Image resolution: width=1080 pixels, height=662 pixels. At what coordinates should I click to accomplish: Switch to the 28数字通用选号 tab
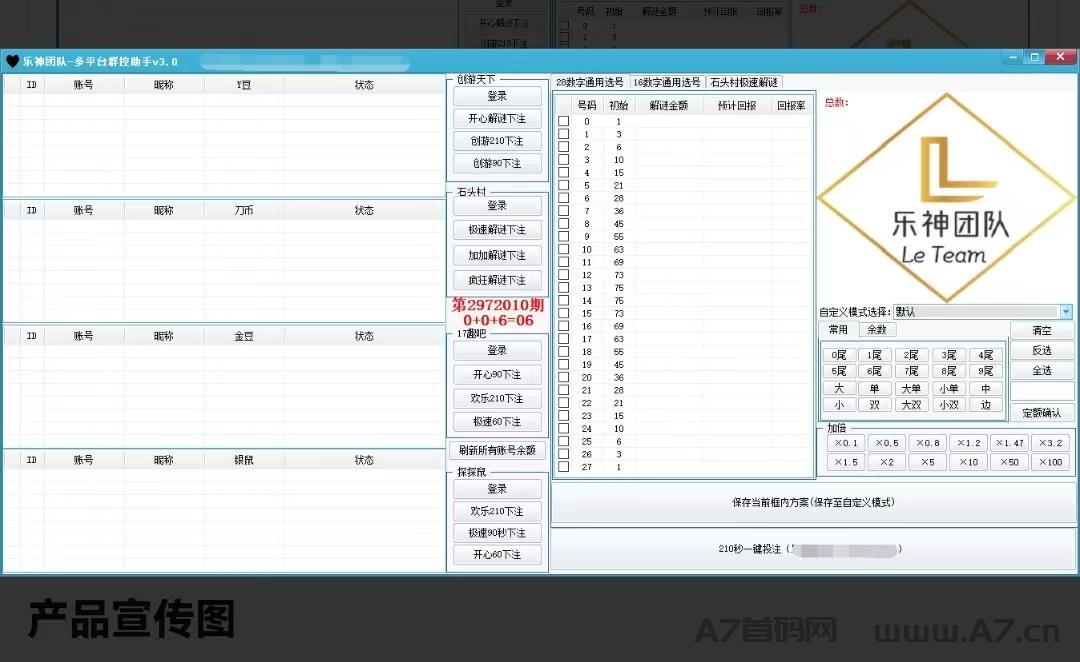click(590, 83)
